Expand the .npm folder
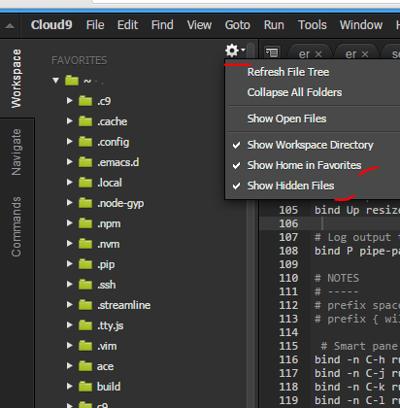Screen dimensions: 400x408 click(x=69, y=223)
